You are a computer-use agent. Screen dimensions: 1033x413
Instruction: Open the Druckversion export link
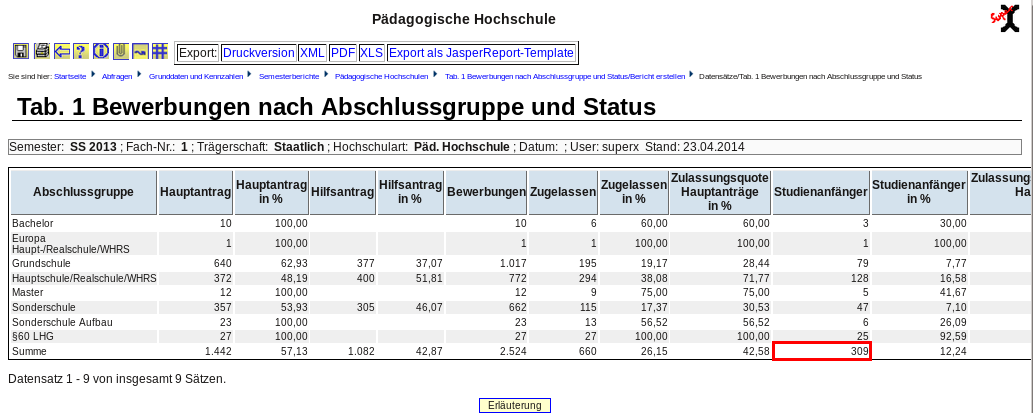(x=258, y=53)
